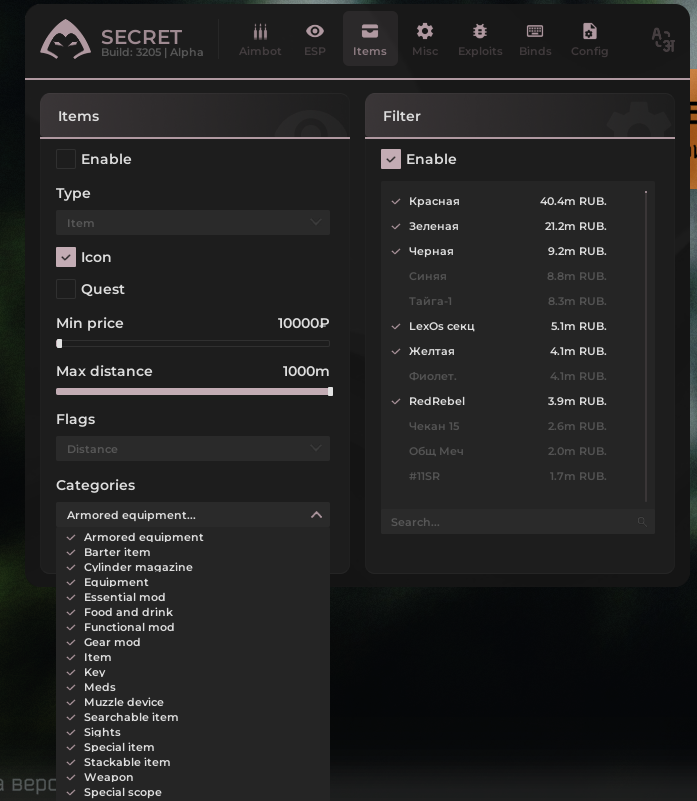Switch to the Items tab

point(370,39)
